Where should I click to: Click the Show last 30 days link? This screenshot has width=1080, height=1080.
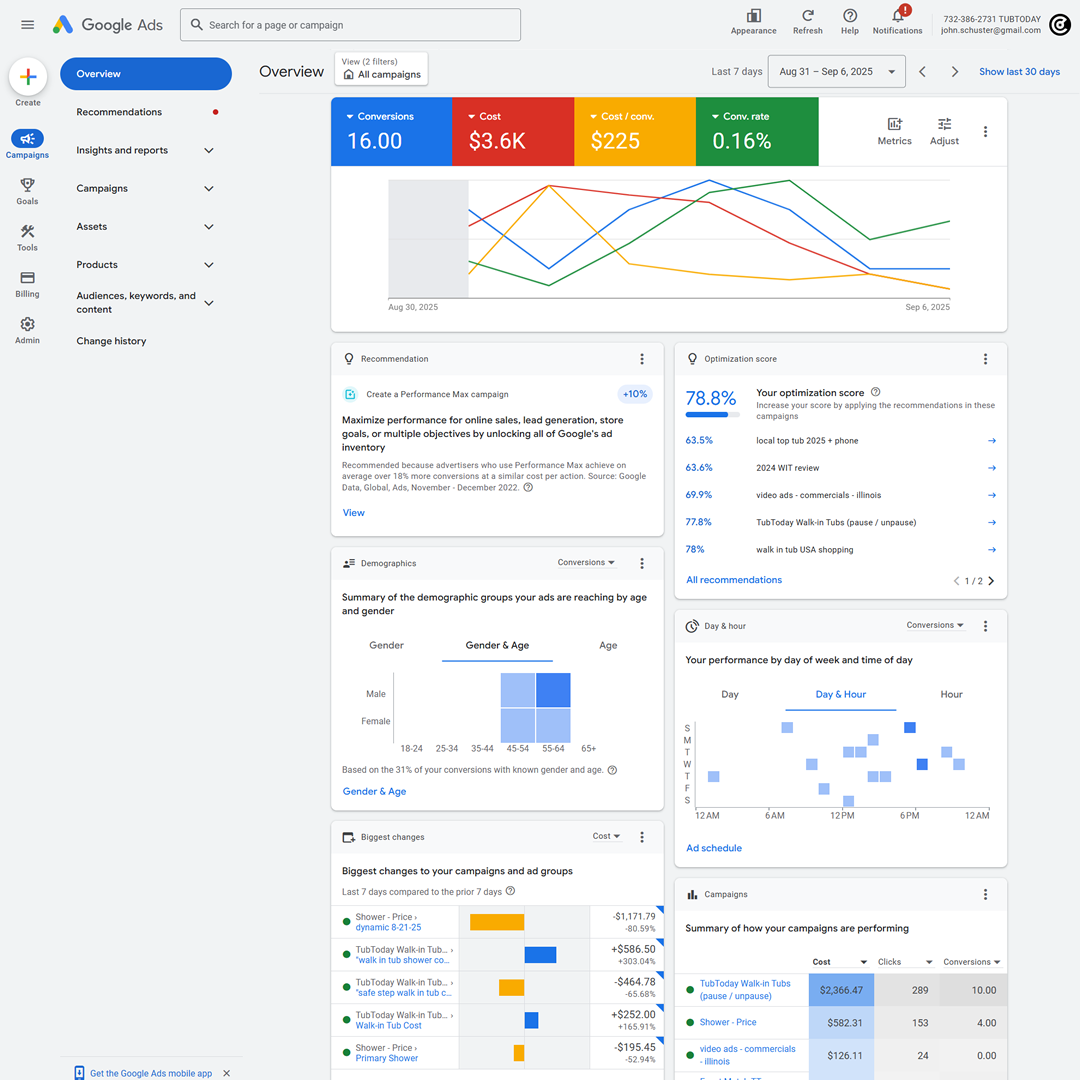pyautogui.click(x=1019, y=72)
